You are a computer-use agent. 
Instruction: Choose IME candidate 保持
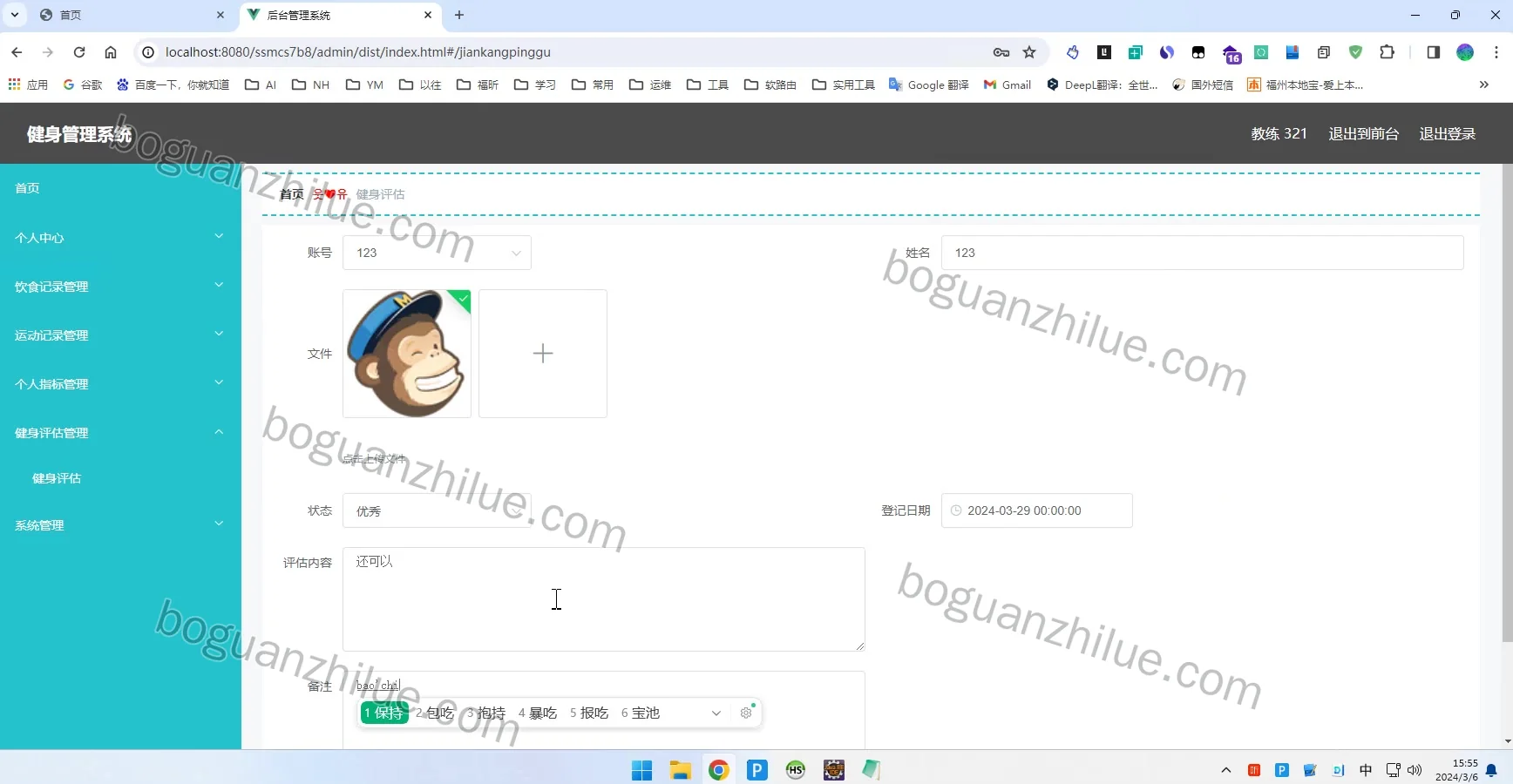pyautogui.click(x=384, y=713)
